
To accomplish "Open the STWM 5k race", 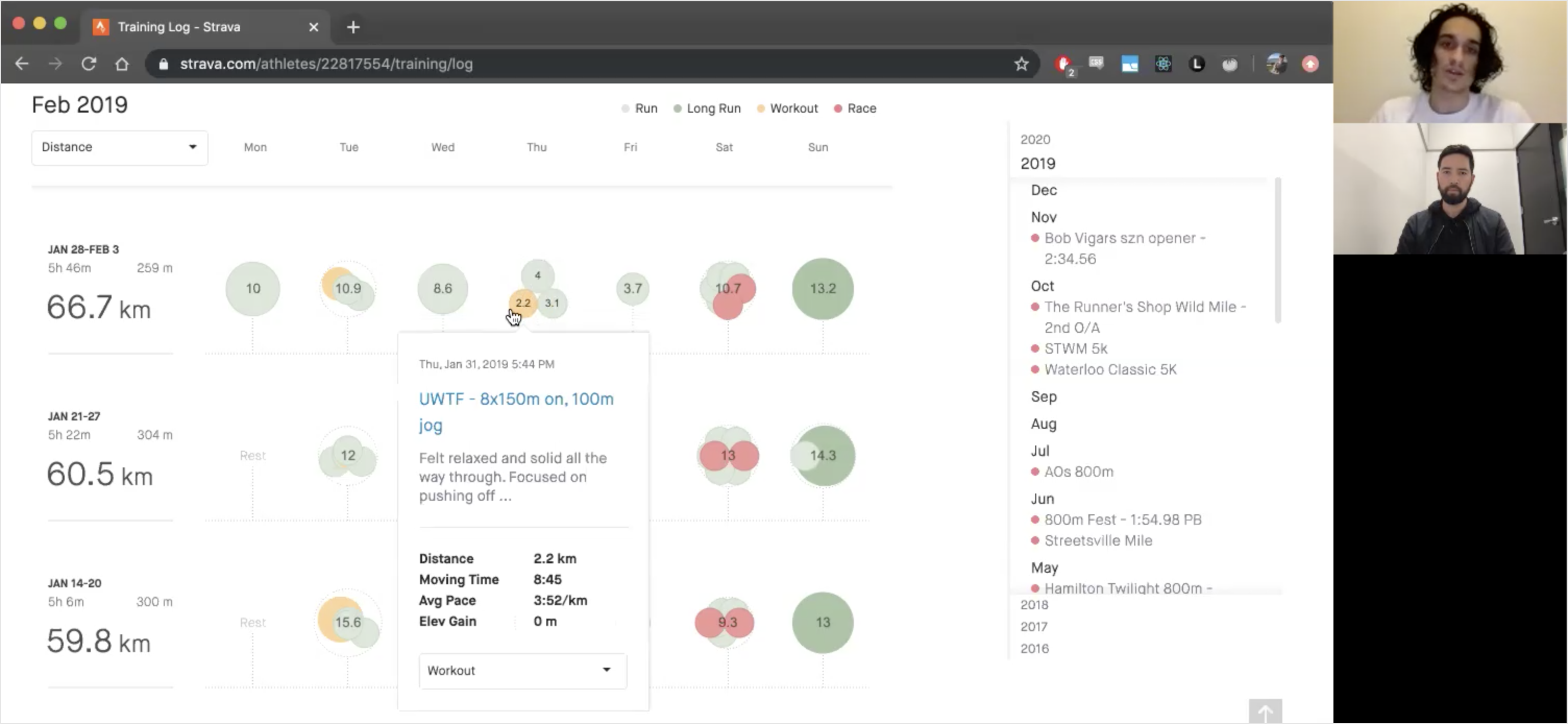I will click(1076, 349).
